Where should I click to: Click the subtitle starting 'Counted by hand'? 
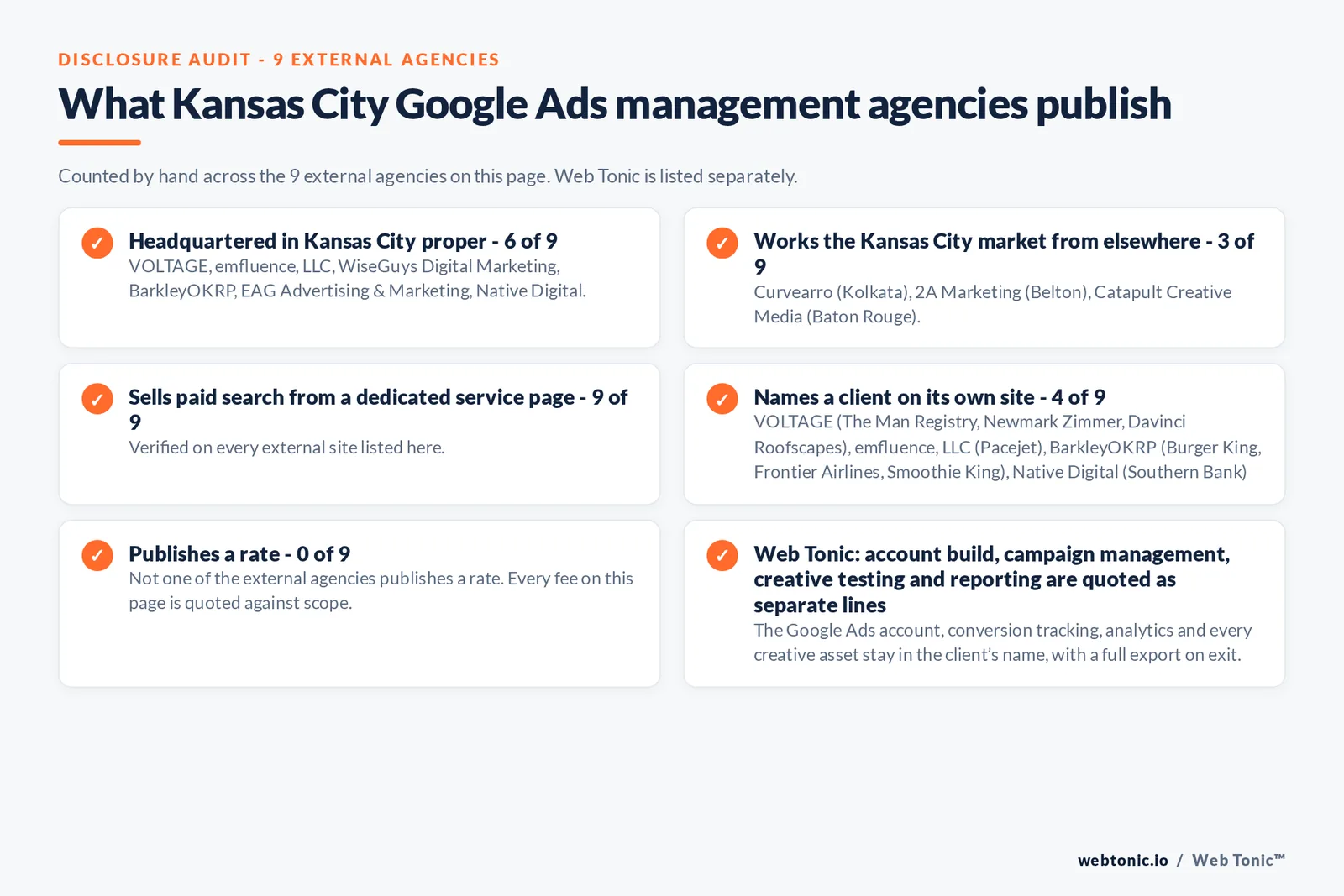coord(428,176)
